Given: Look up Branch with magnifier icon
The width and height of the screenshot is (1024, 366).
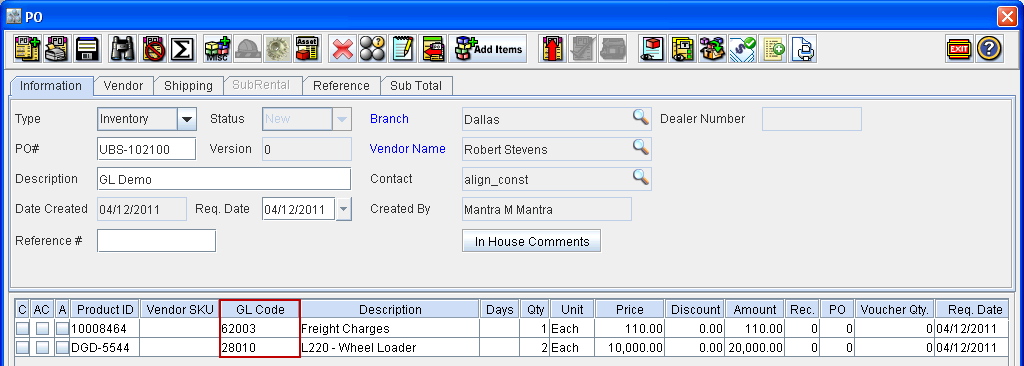Looking at the screenshot, I should click(641, 118).
